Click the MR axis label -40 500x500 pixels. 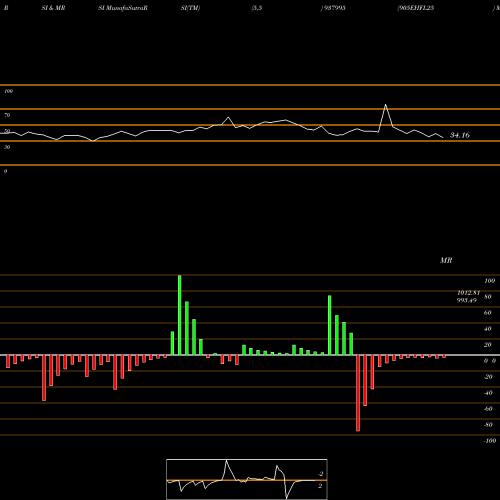pyautogui.click(x=488, y=393)
